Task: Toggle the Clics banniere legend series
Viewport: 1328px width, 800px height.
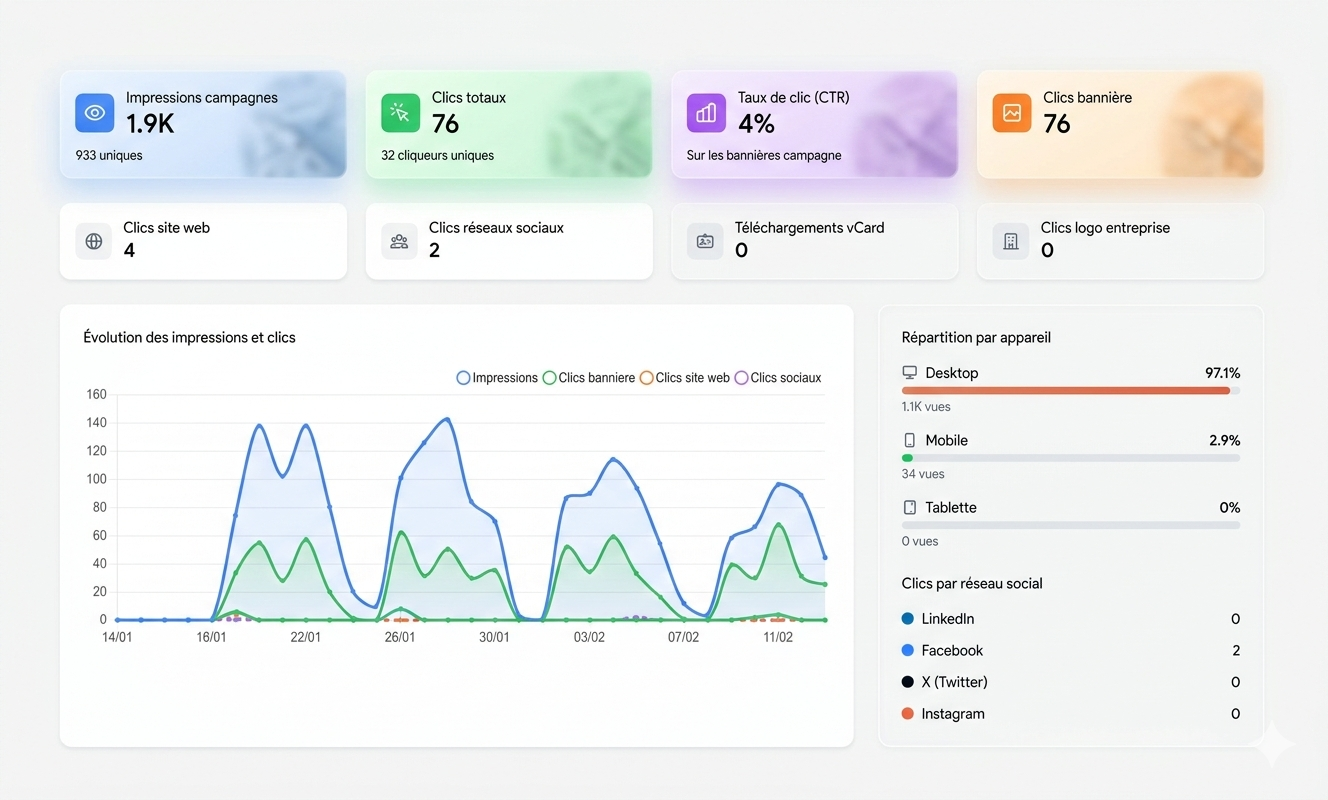Action: [588, 378]
